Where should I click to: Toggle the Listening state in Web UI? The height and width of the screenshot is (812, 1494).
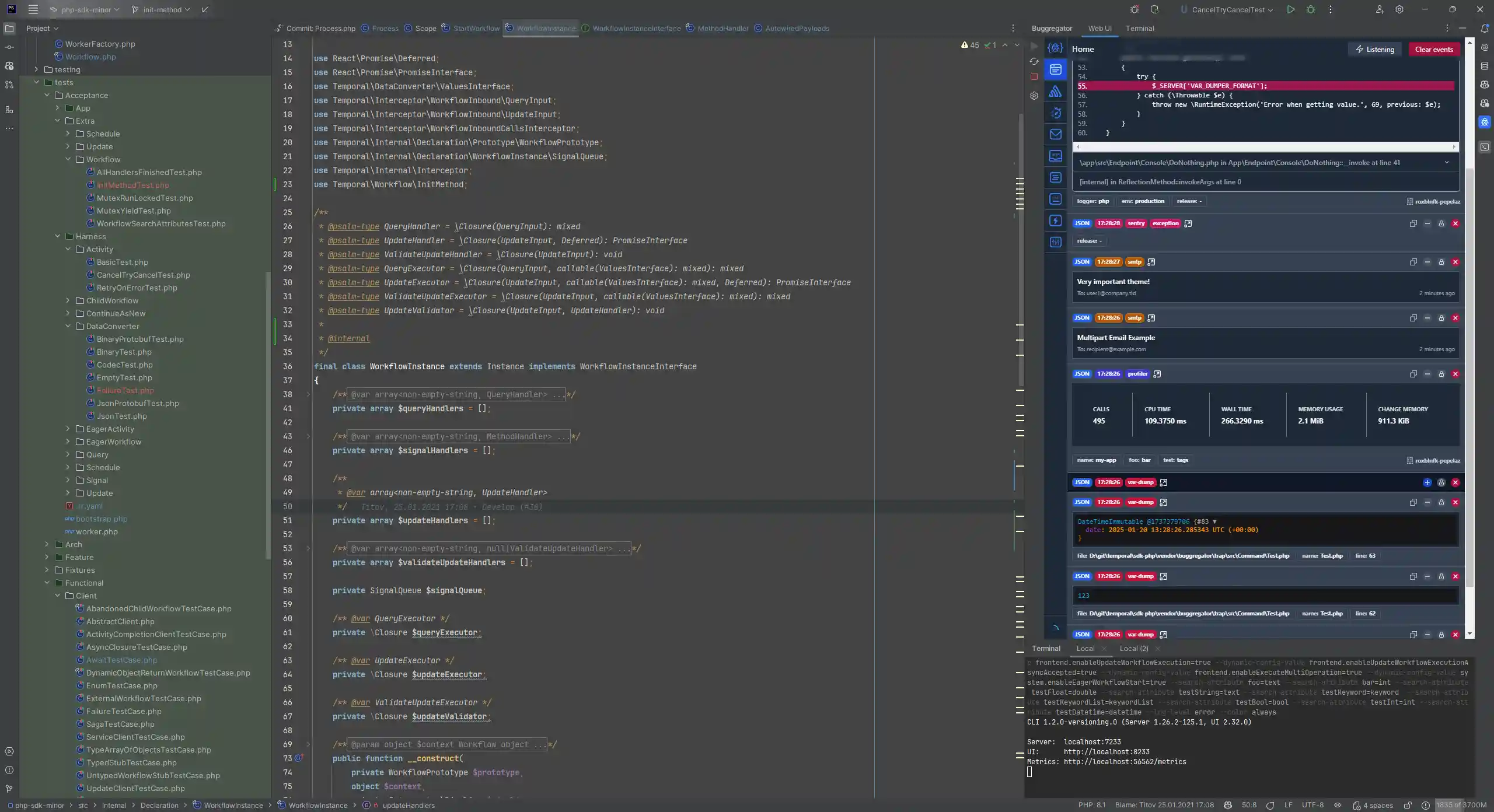click(x=1374, y=49)
